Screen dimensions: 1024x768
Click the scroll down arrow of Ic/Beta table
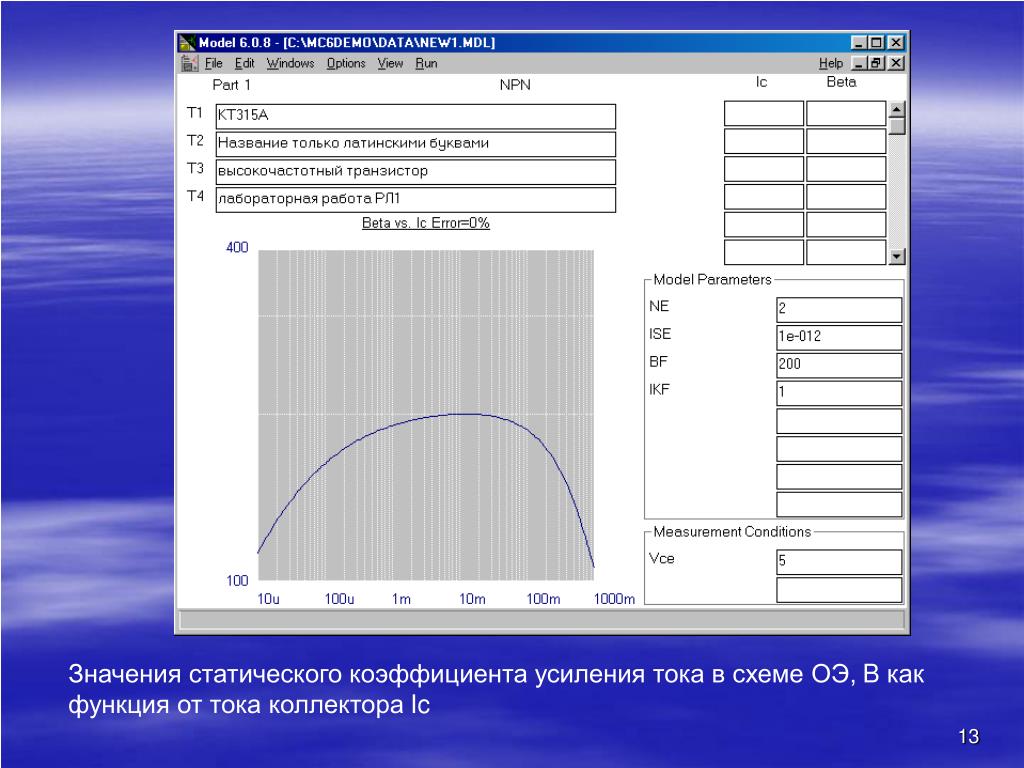tap(897, 257)
